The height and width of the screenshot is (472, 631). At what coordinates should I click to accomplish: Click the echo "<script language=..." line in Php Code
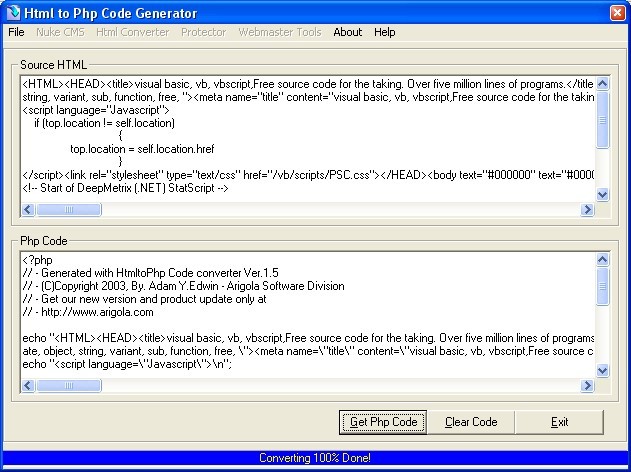pyautogui.click(x=127, y=364)
